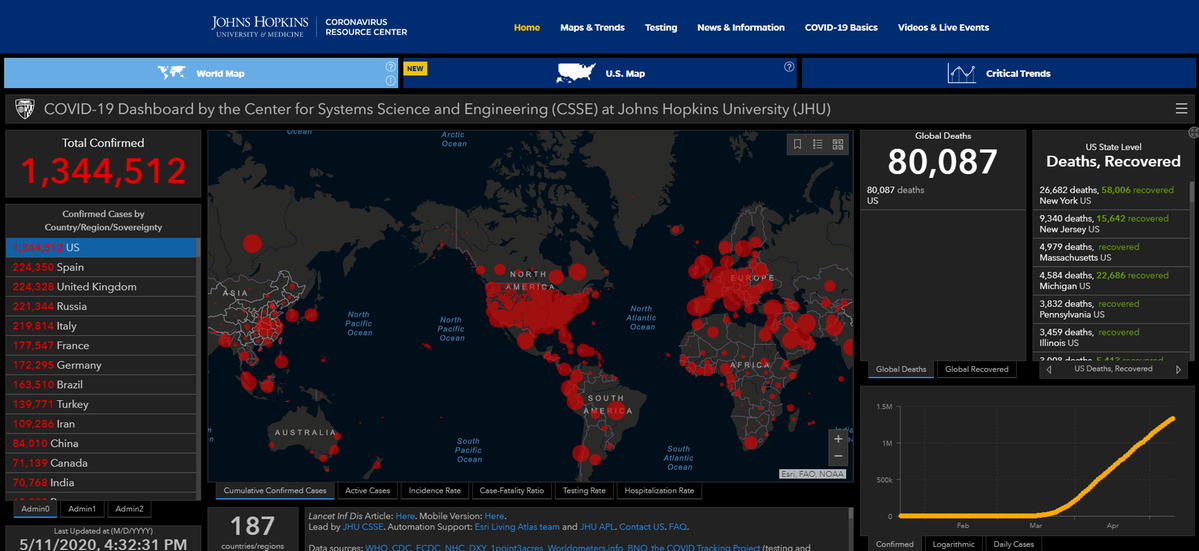
Task: Open the Maps & Trends menu
Action: 592,28
